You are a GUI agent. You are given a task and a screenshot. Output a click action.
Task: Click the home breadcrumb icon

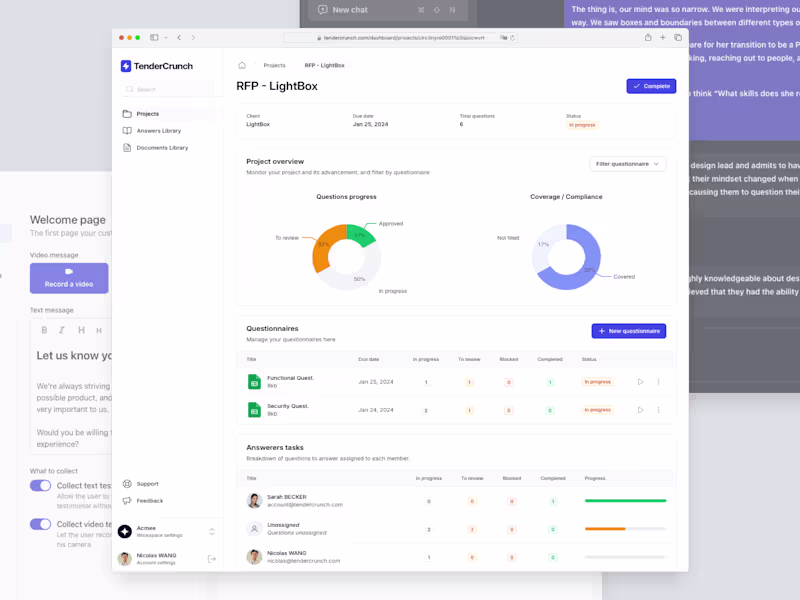click(x=241, y=64)
